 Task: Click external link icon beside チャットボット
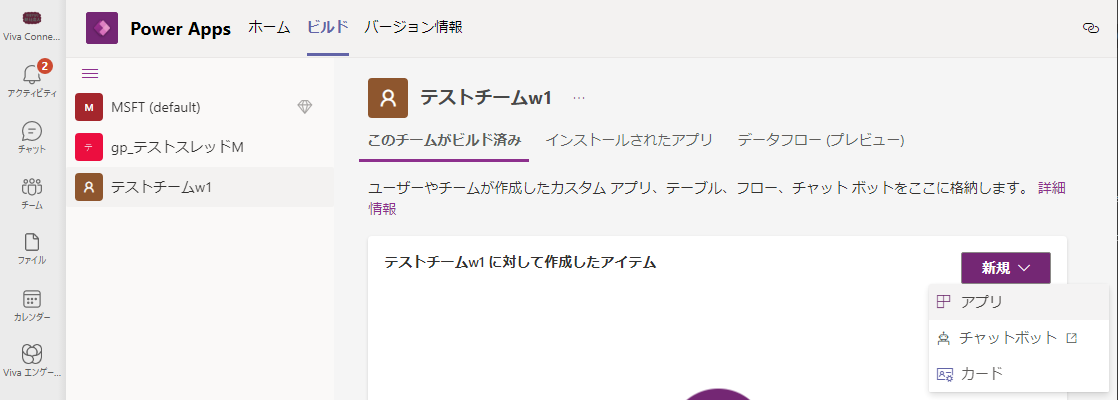pyautogui.click(x=1071, y=338)
